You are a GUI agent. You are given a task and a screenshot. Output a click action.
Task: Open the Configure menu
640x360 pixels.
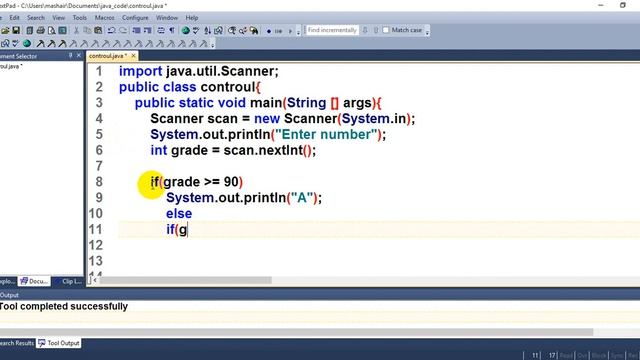135,18
